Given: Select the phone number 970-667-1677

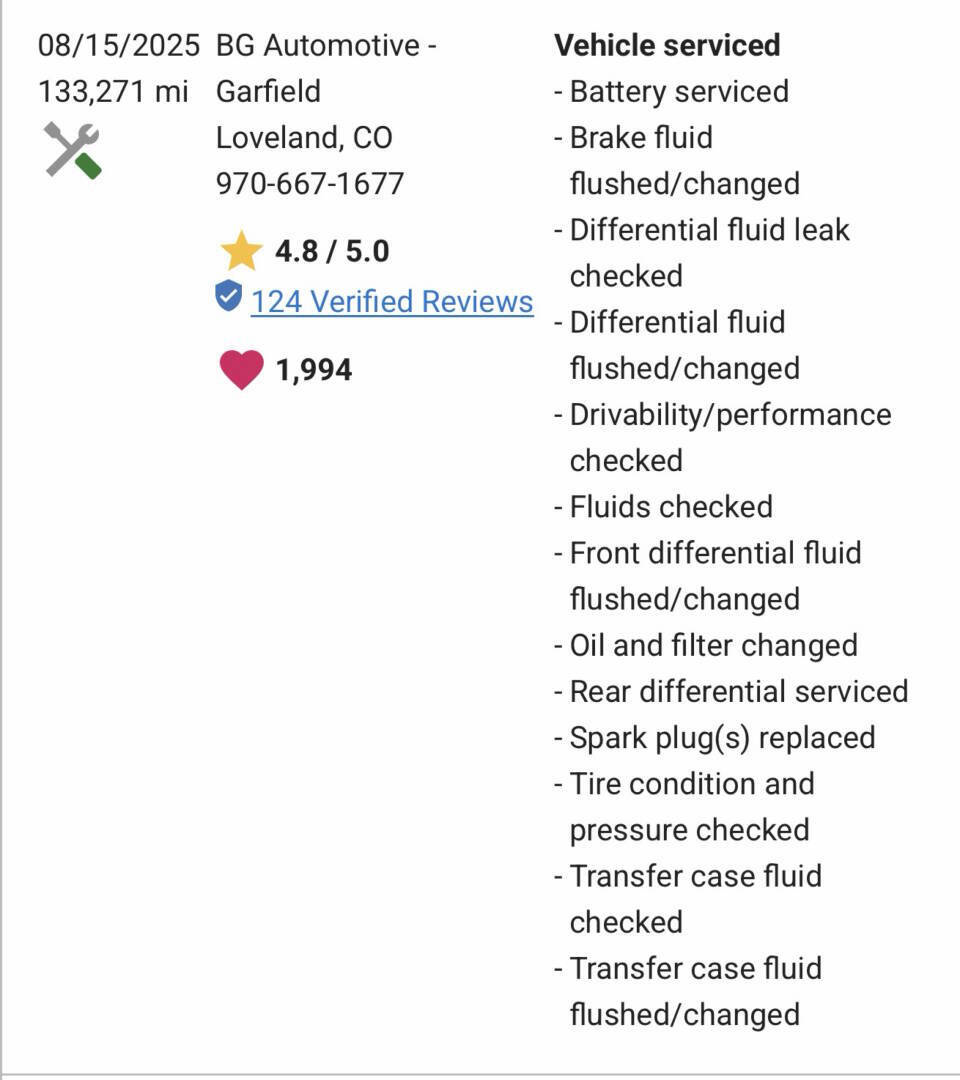Looking at the screenshot, I should click(310, 184).
